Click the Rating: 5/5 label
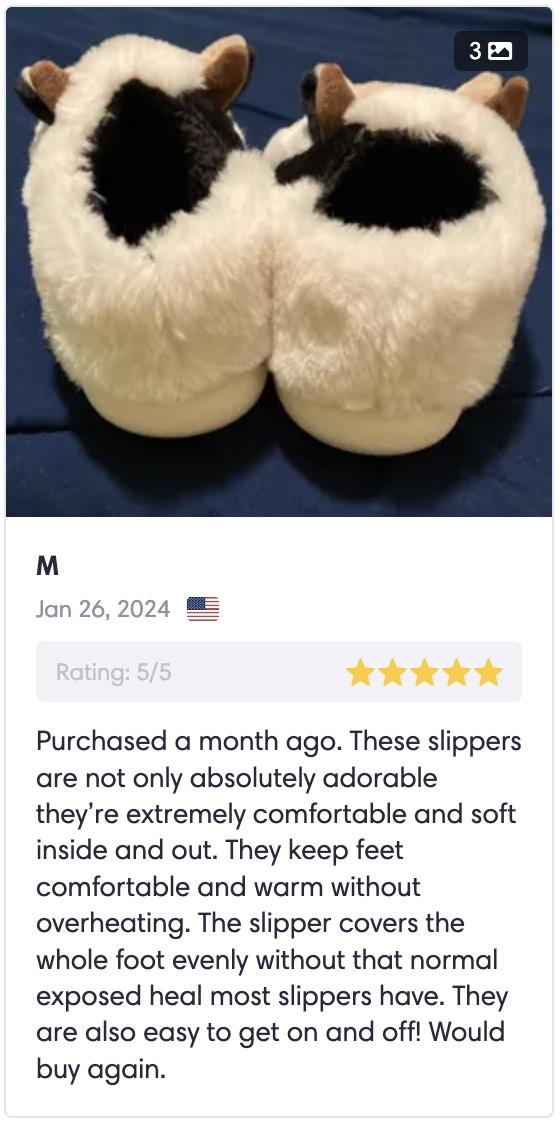 [x=113, y=673]
